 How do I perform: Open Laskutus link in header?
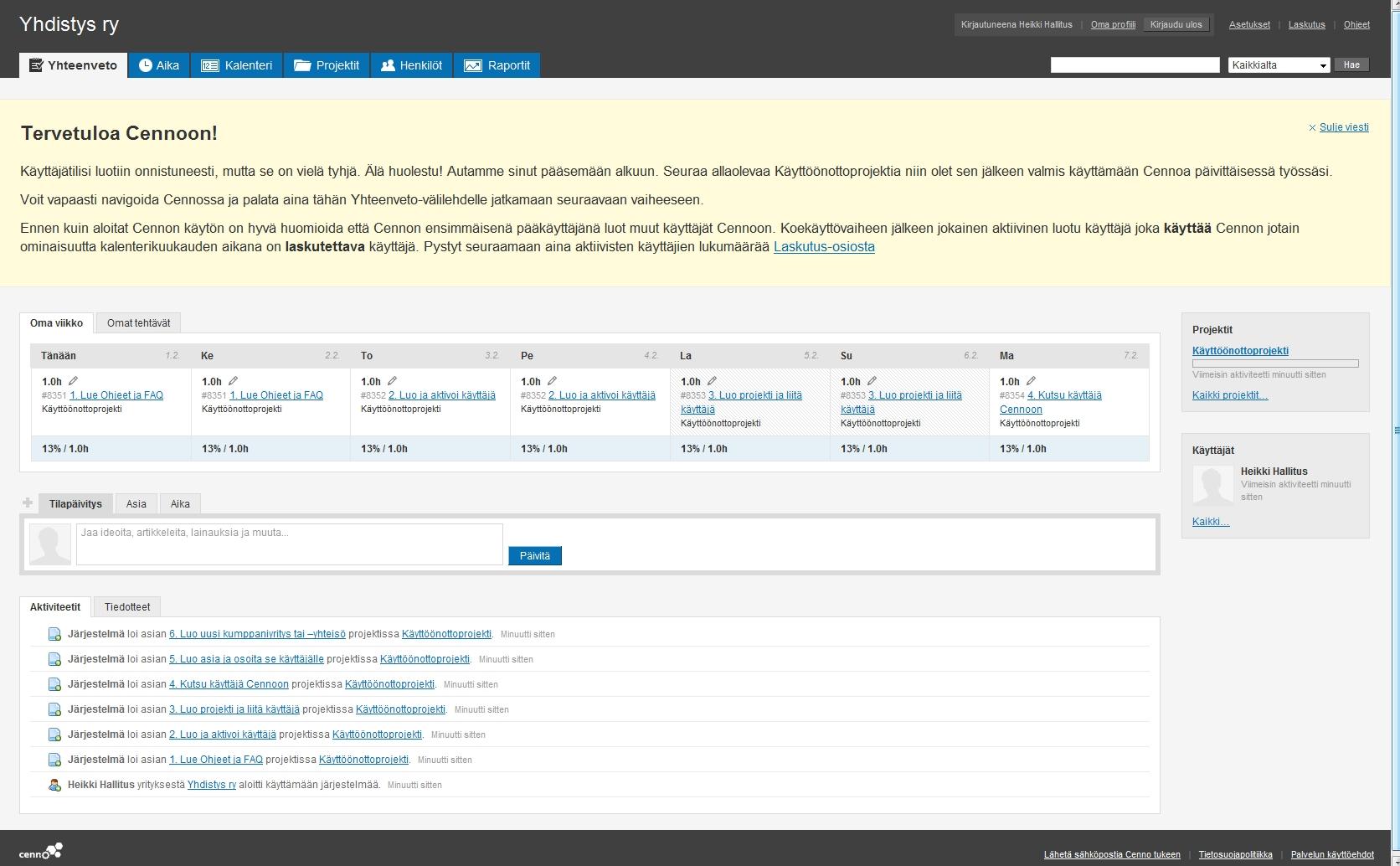click(1306, 24)
